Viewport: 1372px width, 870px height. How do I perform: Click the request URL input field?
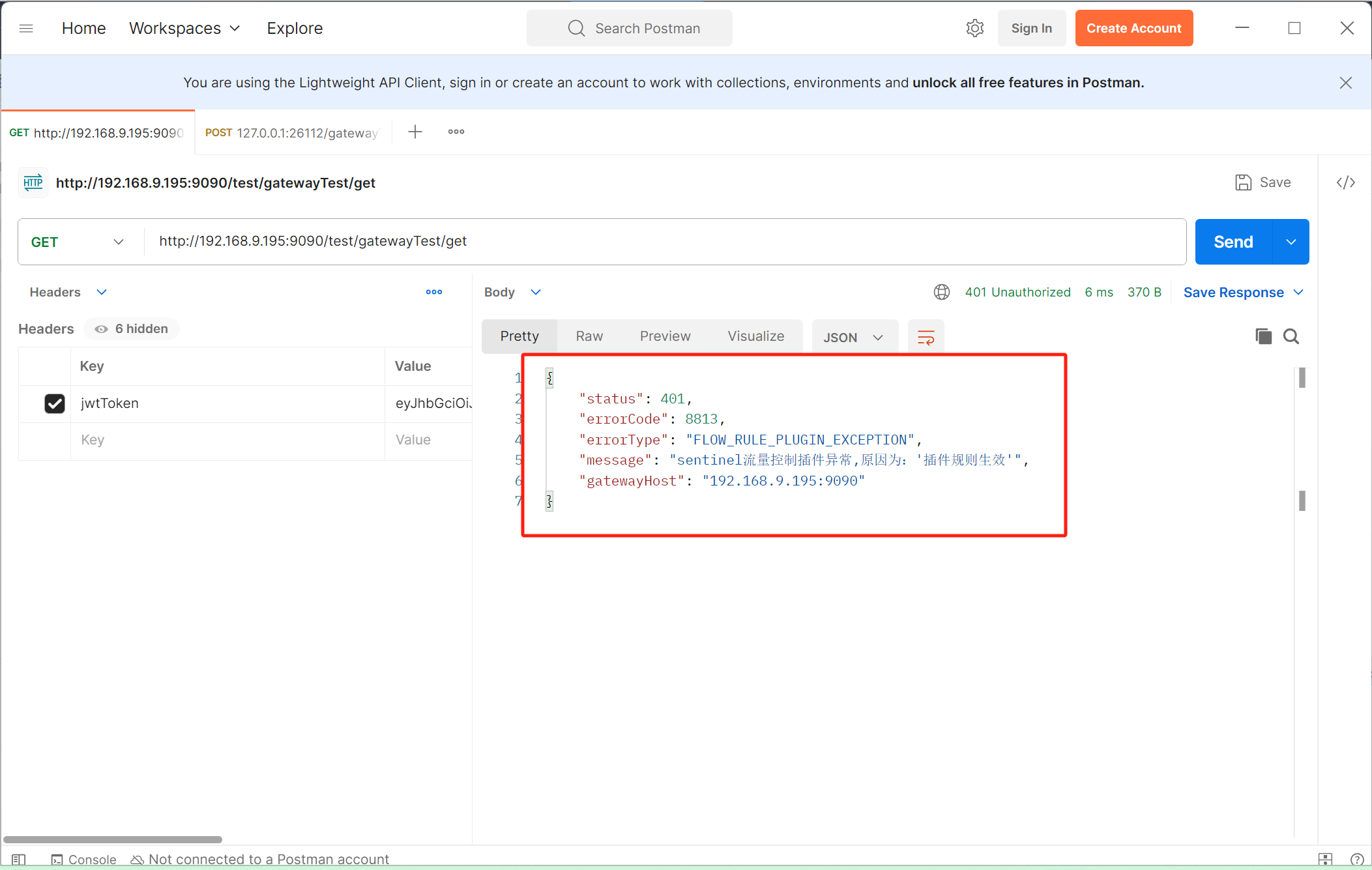tap(652, 241)
